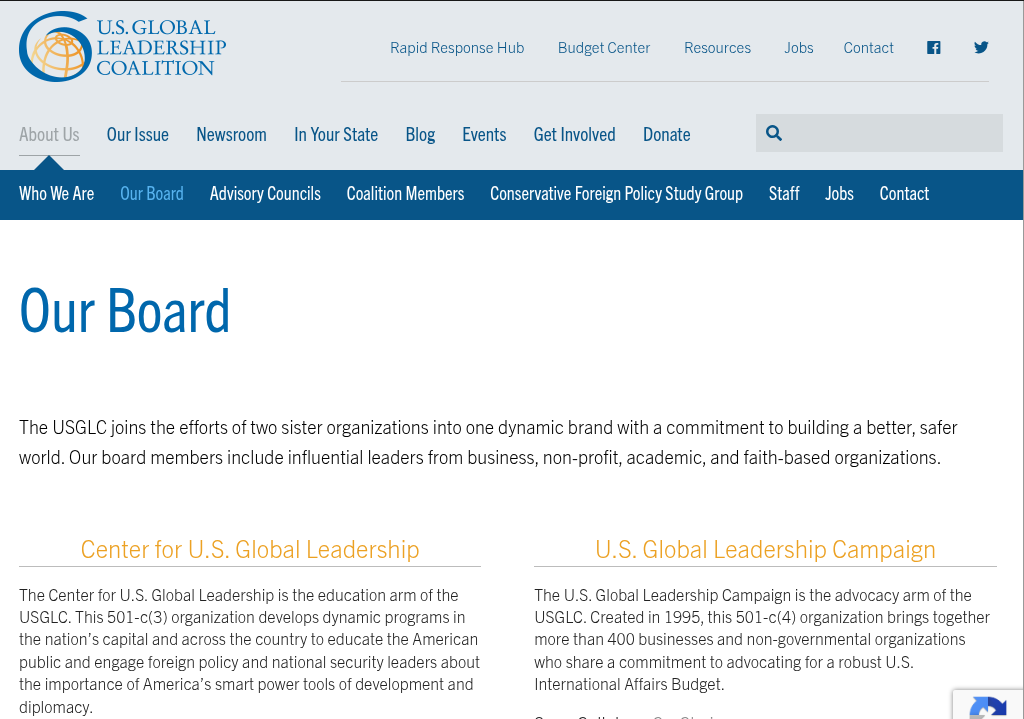Open In Your State menu
The width and height of the screenshot is (1024, 719).
(x=336, y=135)
